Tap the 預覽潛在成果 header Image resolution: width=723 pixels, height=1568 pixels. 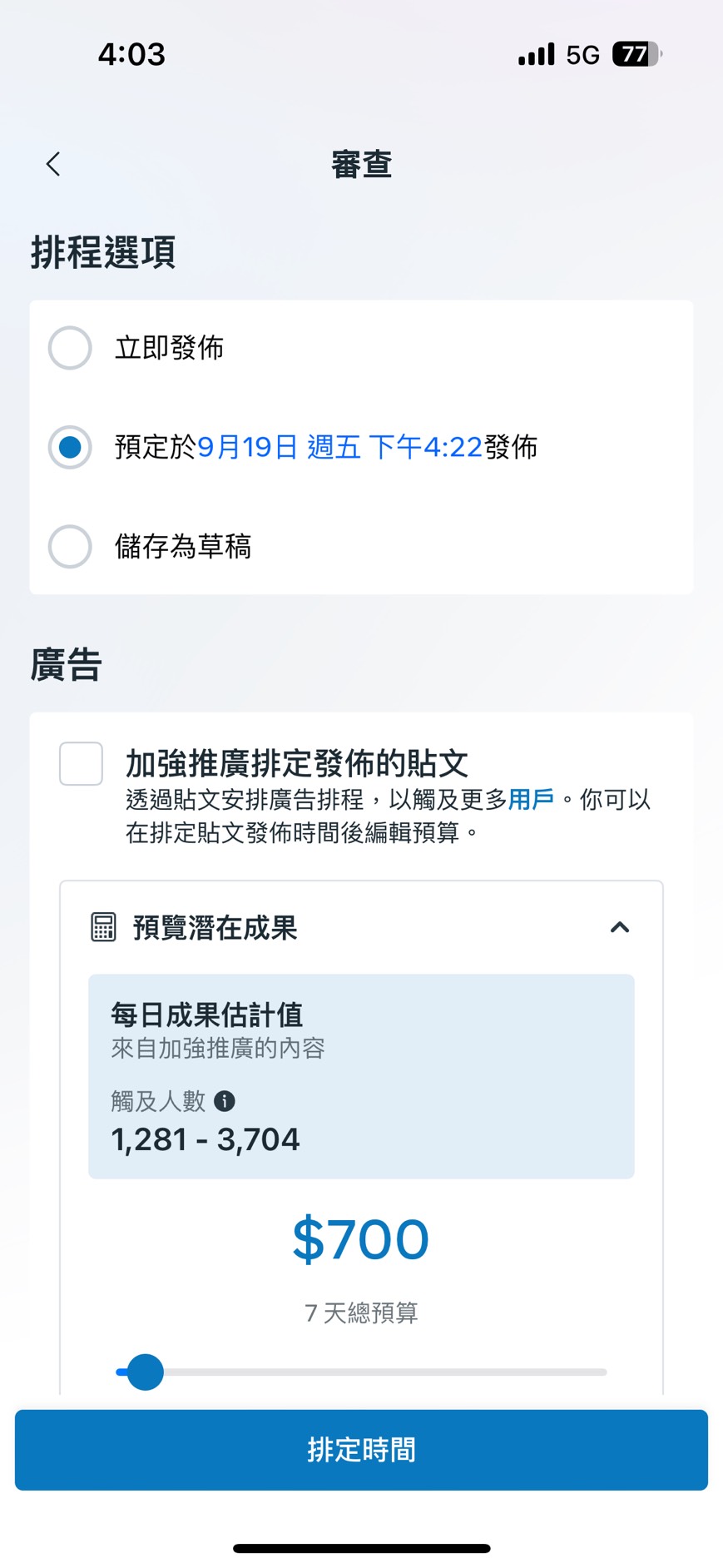215,927
